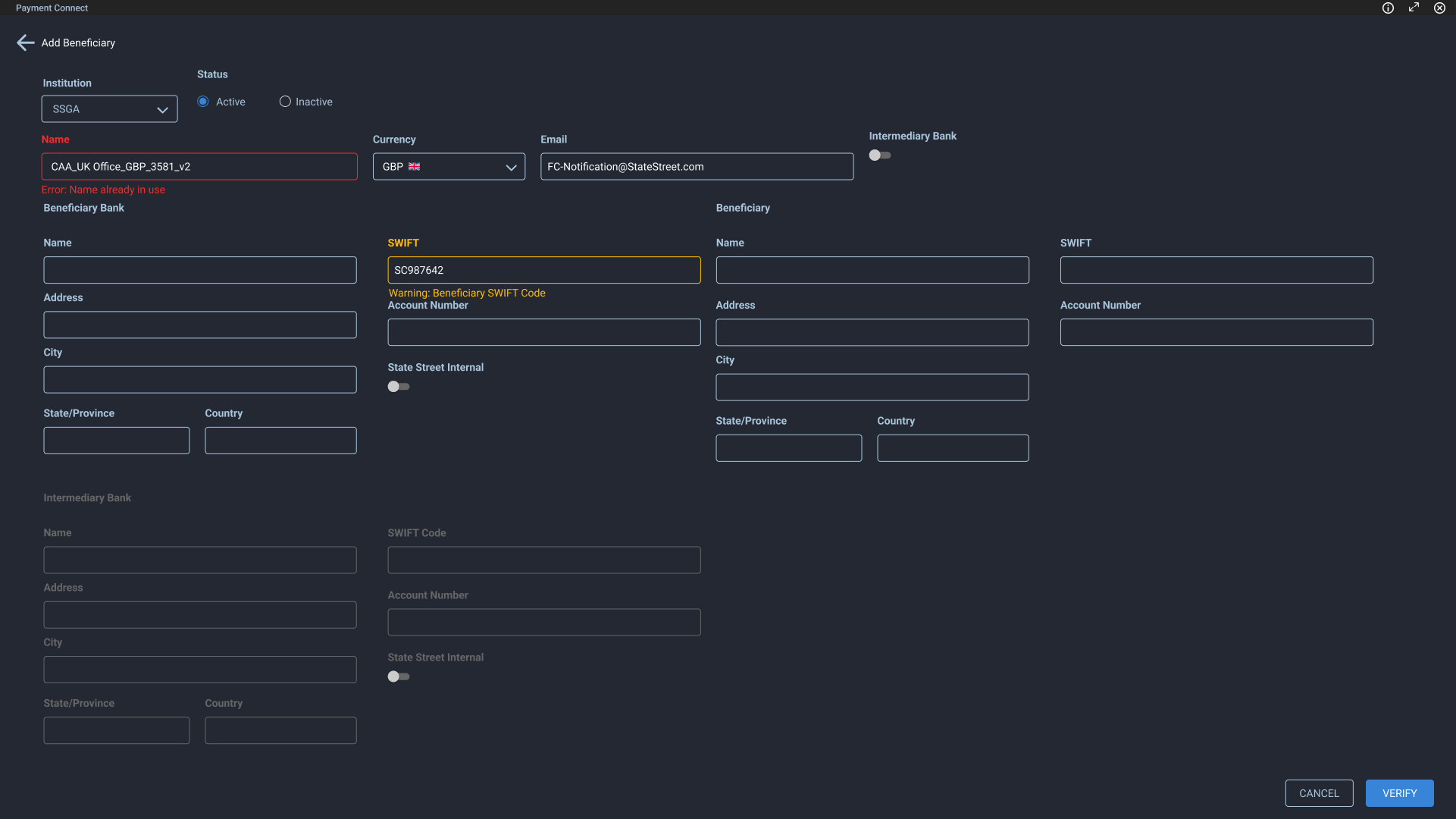
Task: Click the Name field showing error
Action: pyautogui.click(x=199, y=167)
